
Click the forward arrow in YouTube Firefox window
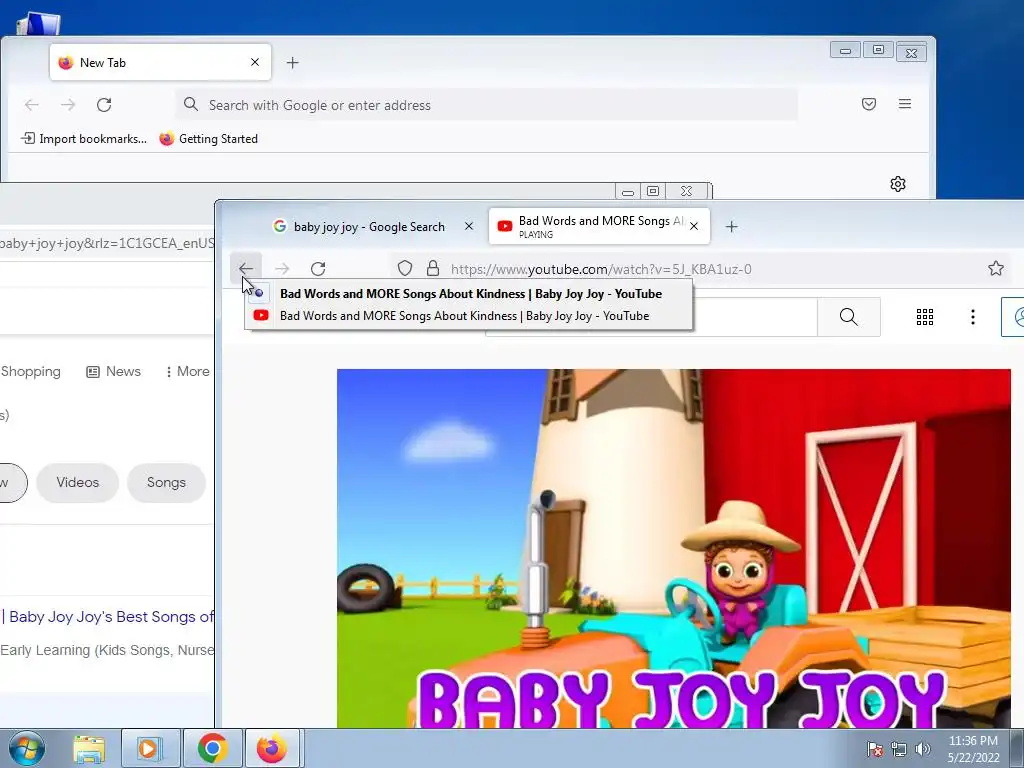[x=282, y=268]
